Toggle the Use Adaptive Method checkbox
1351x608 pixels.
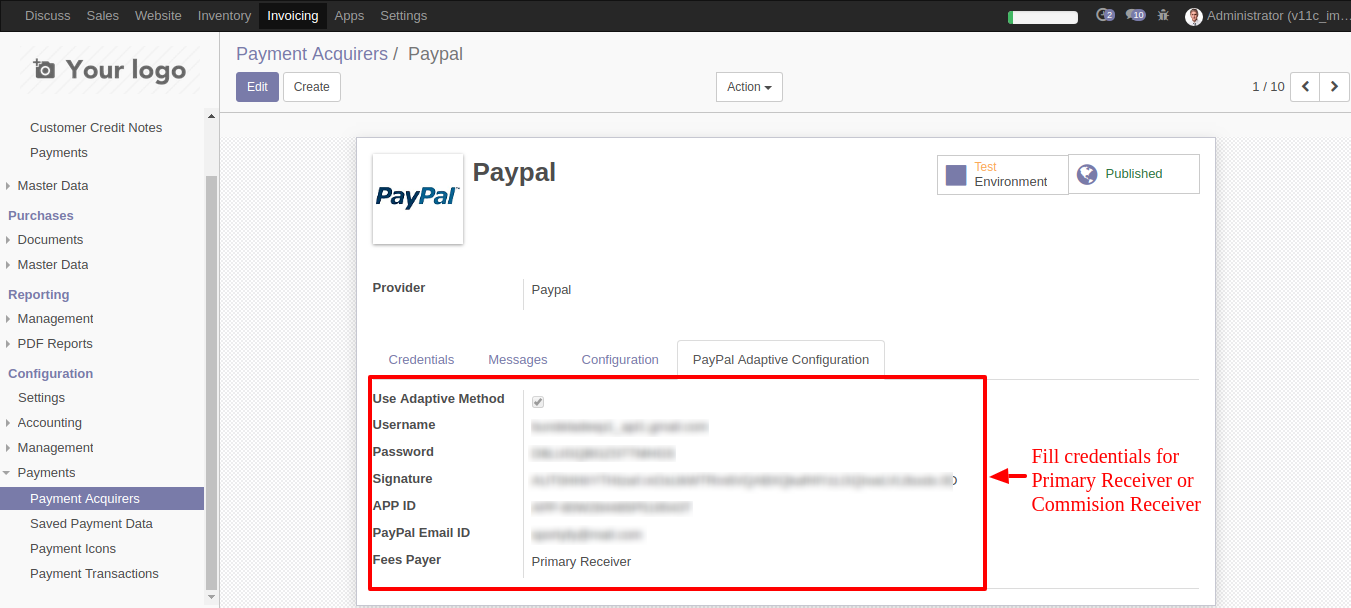pos(538,402)
